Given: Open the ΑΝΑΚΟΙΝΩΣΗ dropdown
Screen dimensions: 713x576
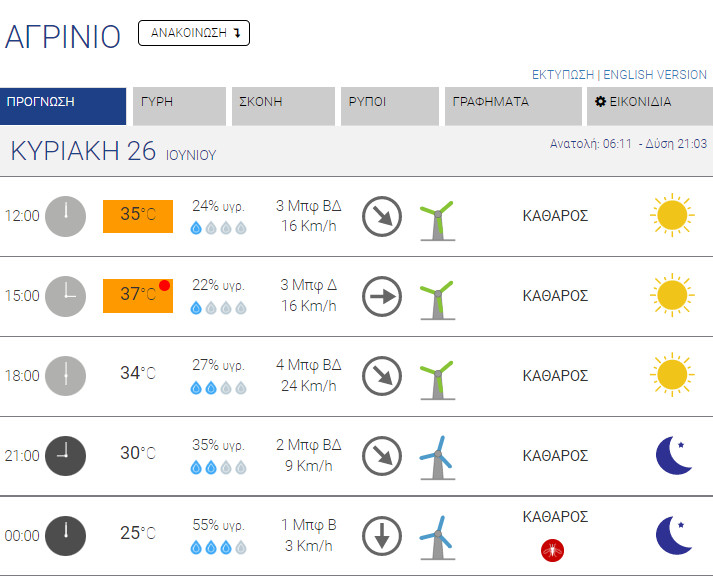Looking at the screenshot, I should (194, 33).
